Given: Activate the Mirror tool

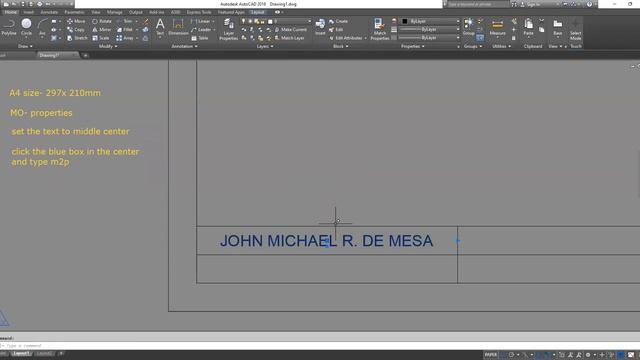Looking at the screenshot, I should click(102, 30).
